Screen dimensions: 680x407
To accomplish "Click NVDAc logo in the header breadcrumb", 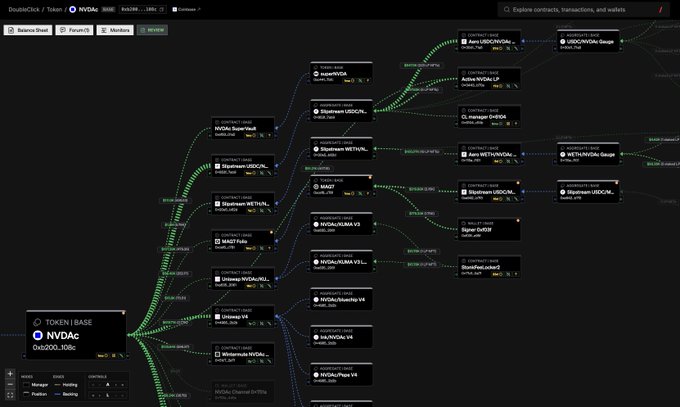I will [72, 10].
